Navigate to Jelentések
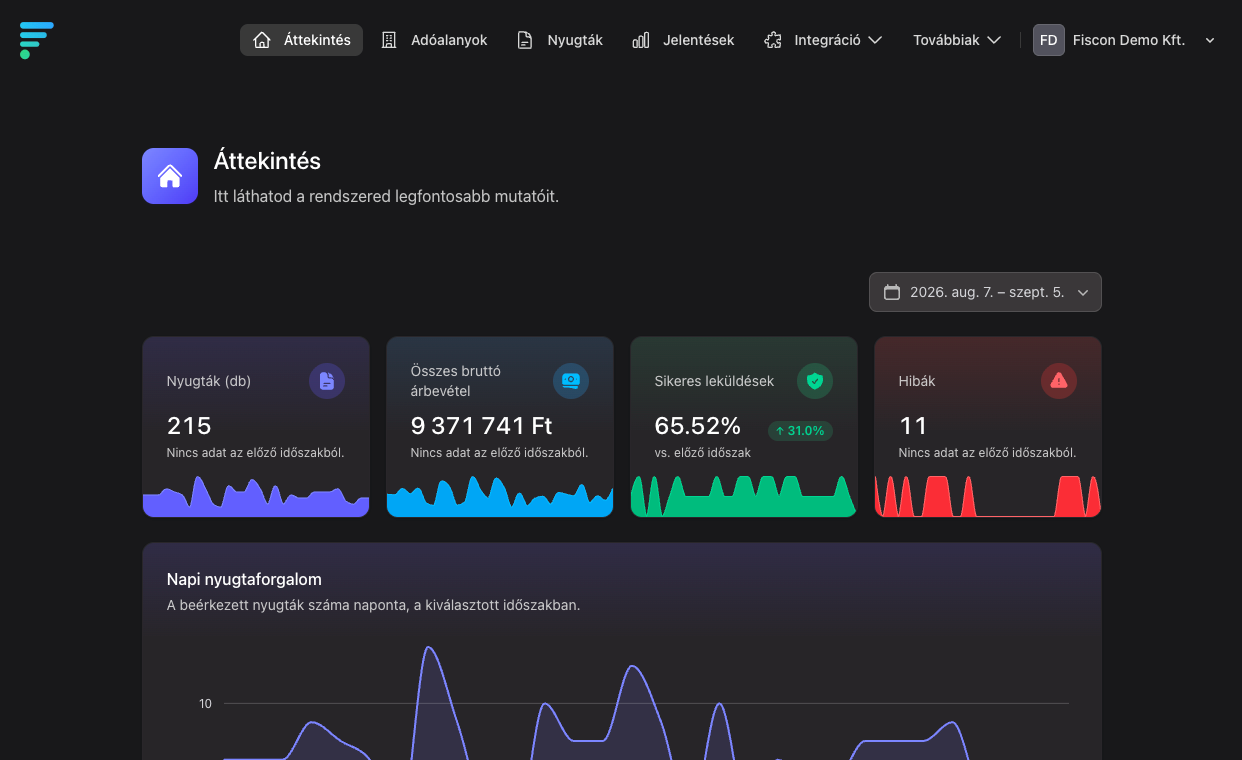The height and width of the screenshot is (760, 1242). pos(683,40)
